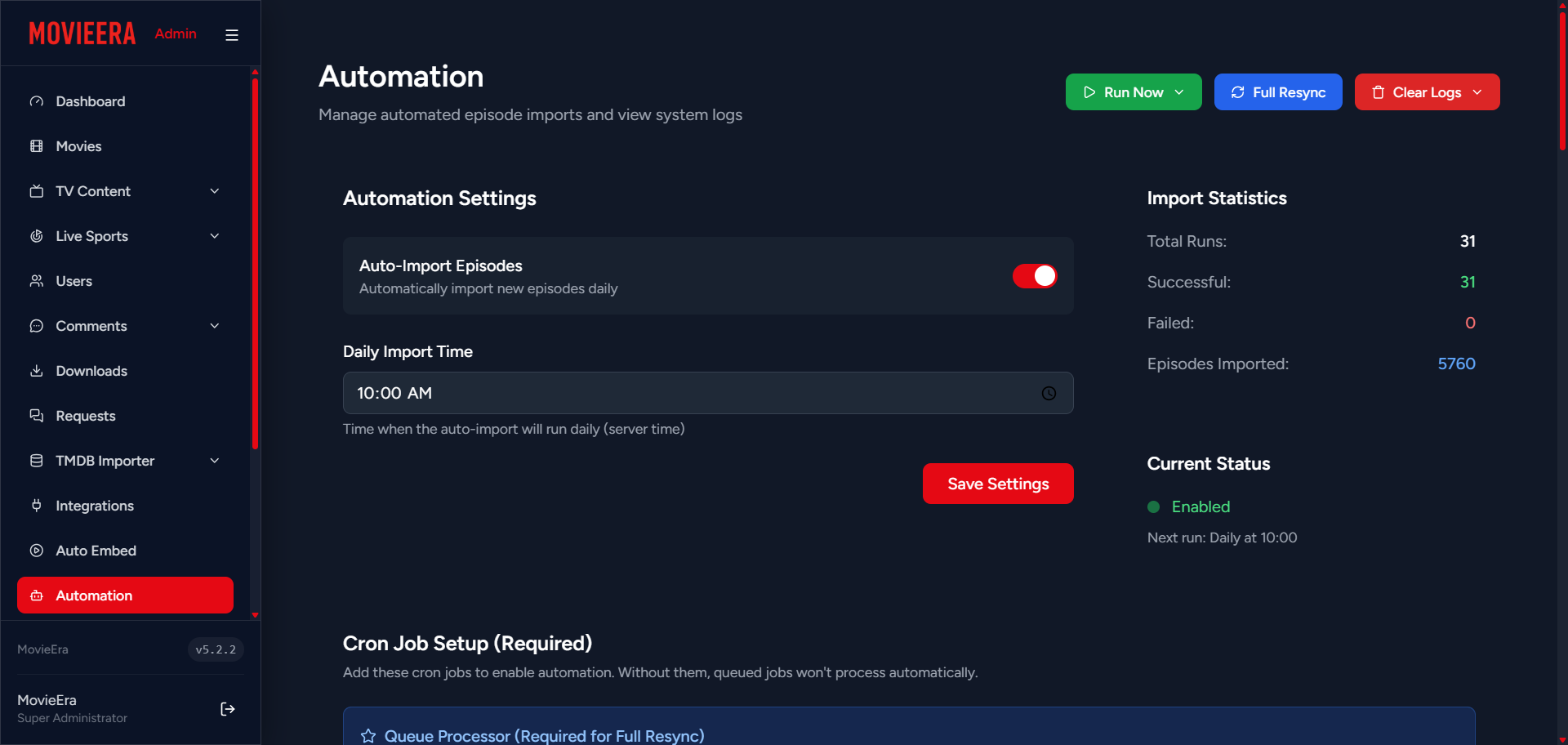Click the Save Settings button

[997, 484]
